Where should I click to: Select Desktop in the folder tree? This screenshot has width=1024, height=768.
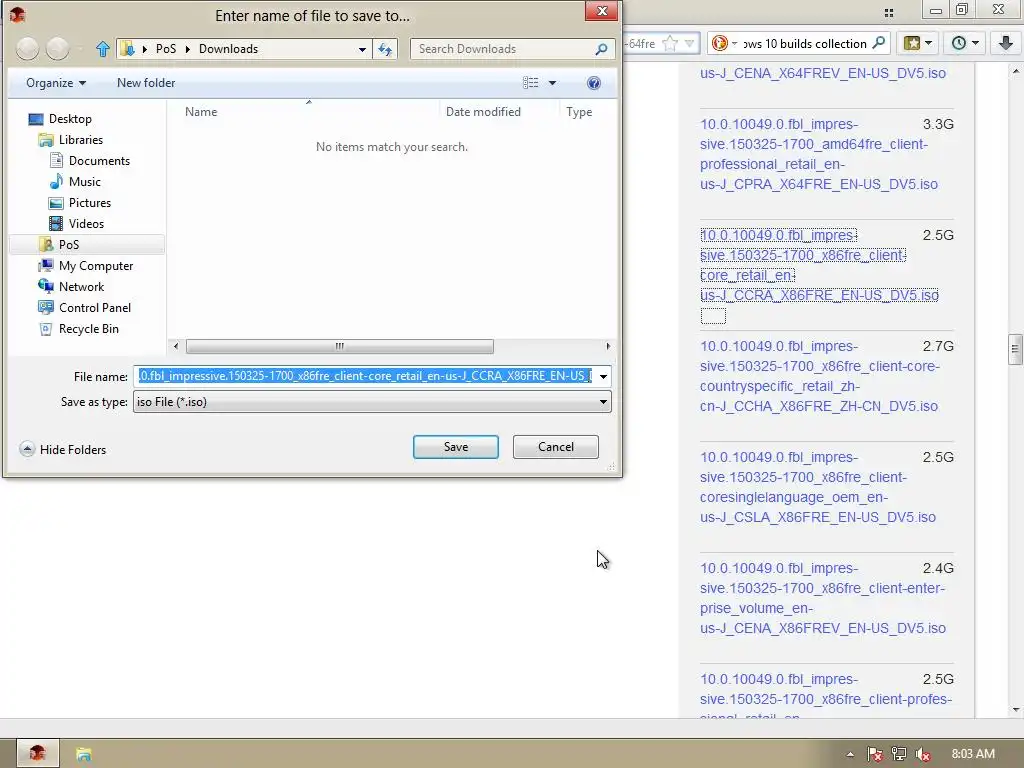pyautogui.click(x=60, y=119)
